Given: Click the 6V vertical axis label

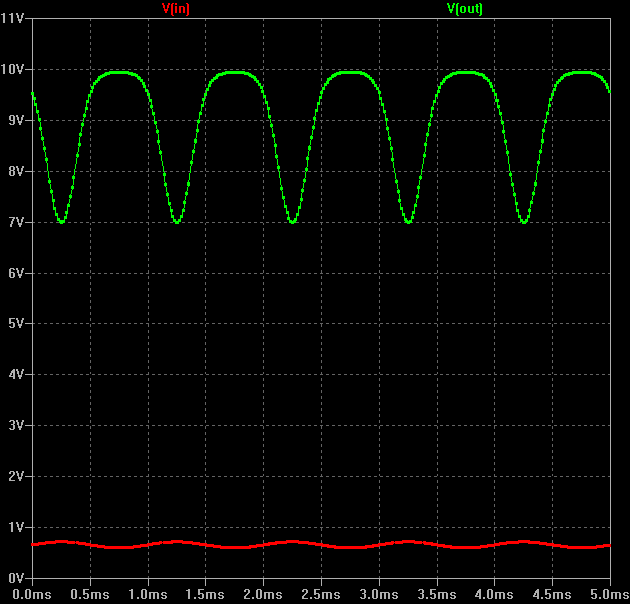Looking at the screenshot, I should [16, 273].
